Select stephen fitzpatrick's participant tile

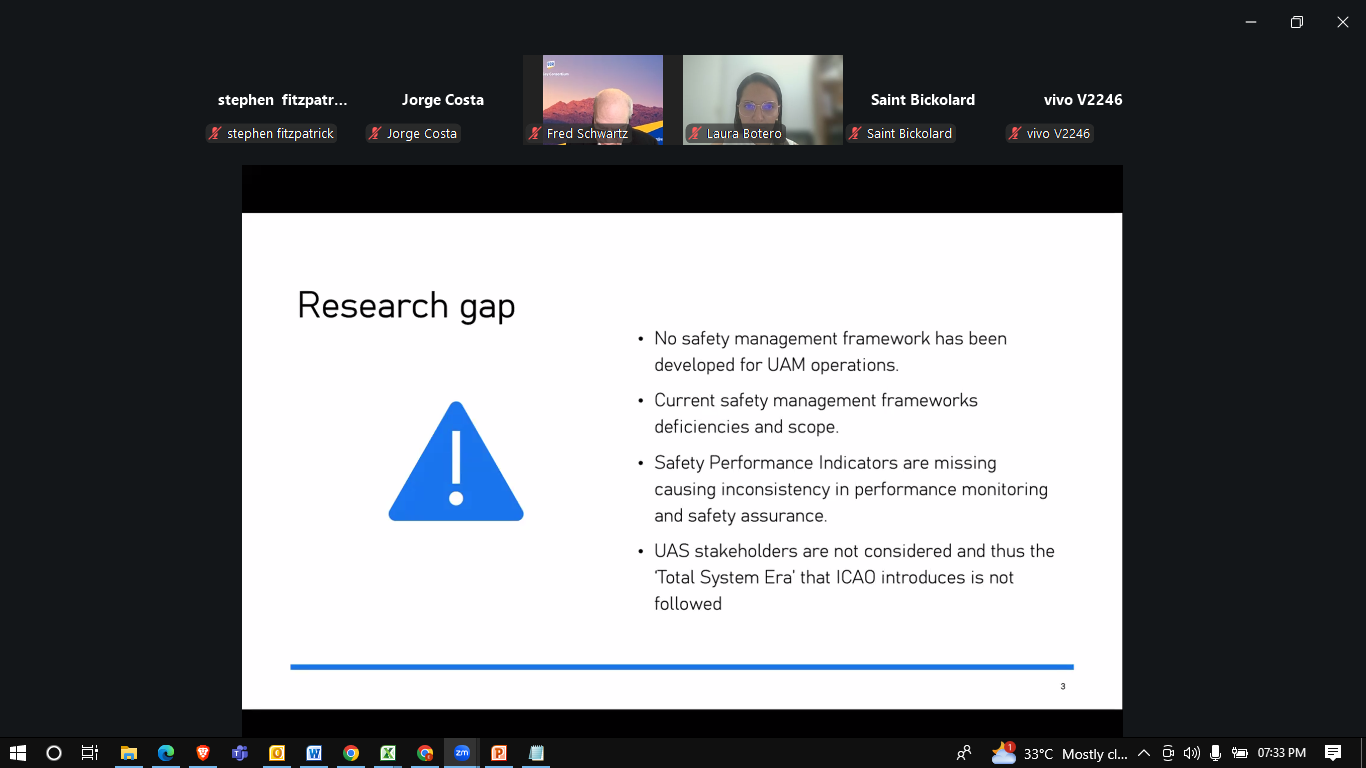click(x=283, y=100)
